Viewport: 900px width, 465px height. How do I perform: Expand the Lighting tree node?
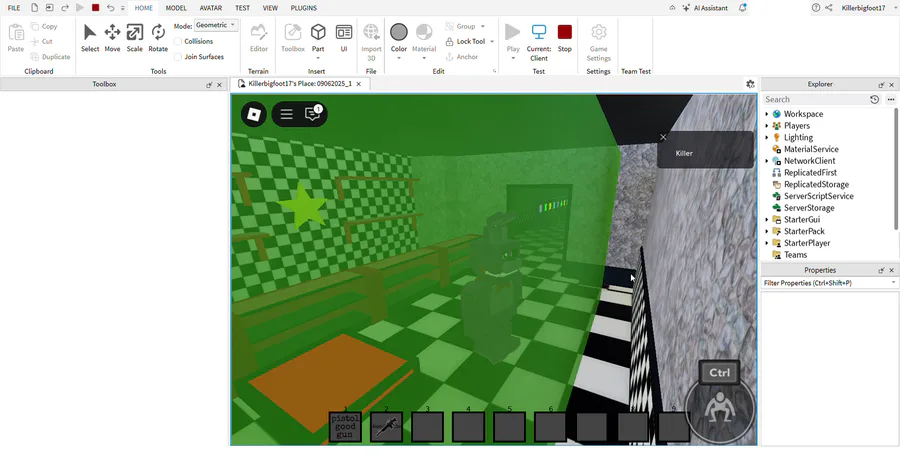click(x=767, y=138)
